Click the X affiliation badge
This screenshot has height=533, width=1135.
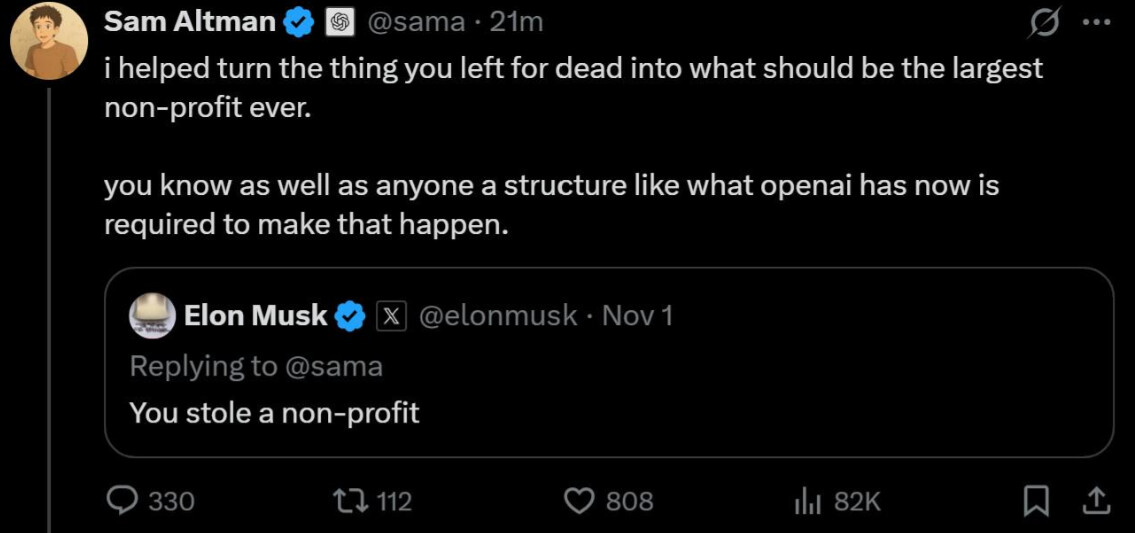391,317
